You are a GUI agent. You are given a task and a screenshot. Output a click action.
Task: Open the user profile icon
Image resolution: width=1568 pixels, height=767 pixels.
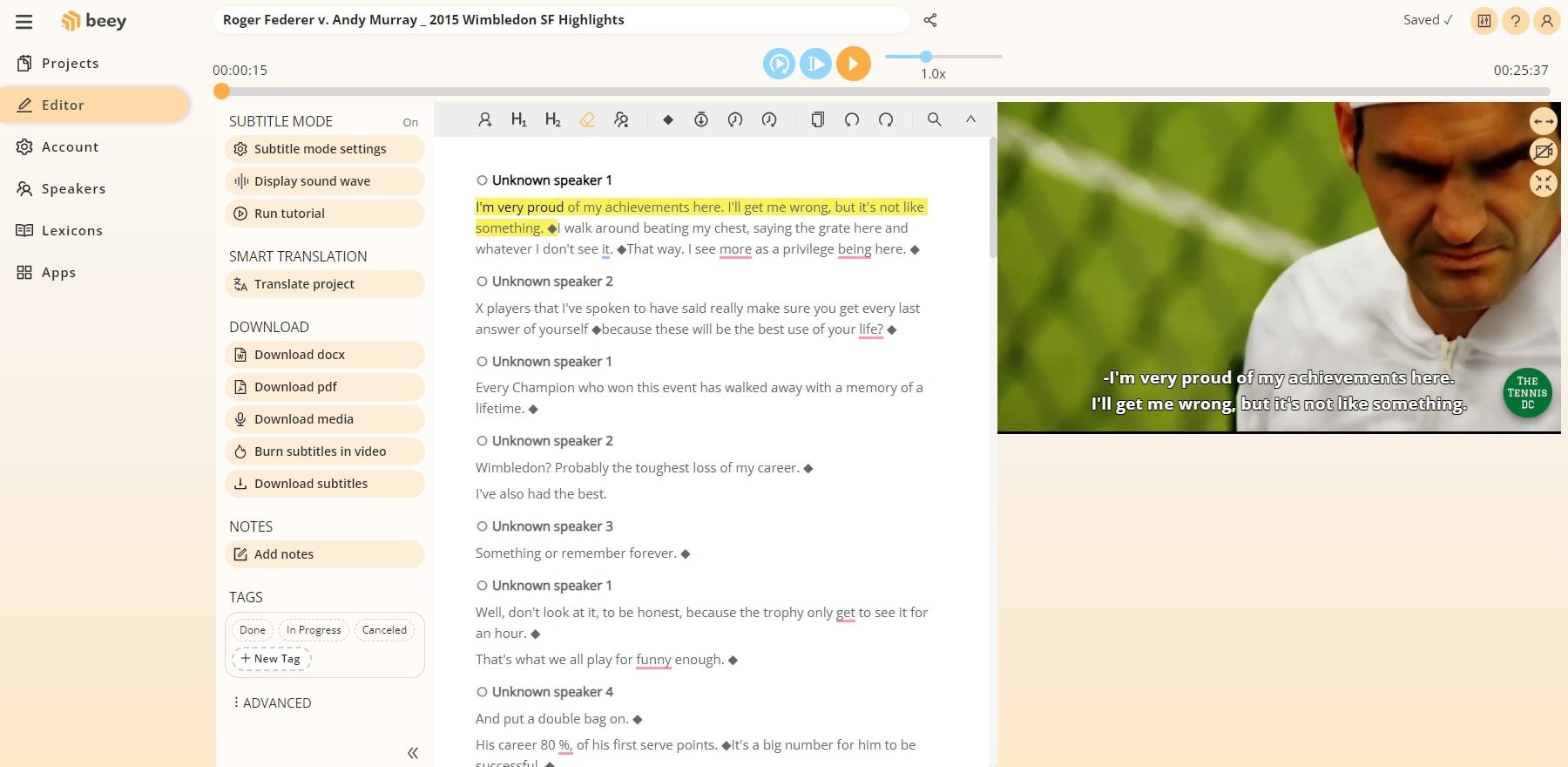(1547, 21)
